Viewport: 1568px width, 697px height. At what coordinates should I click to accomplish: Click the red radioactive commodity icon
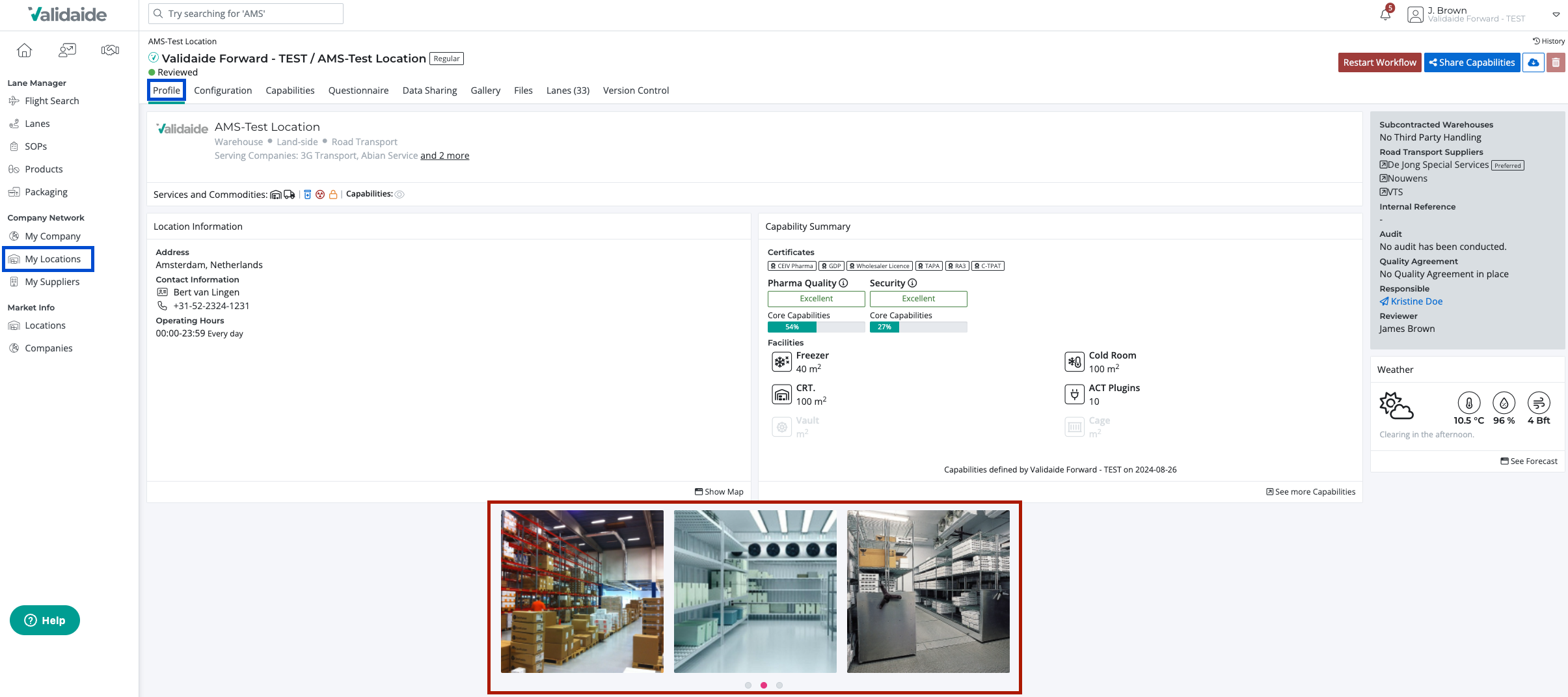[320, 195]
